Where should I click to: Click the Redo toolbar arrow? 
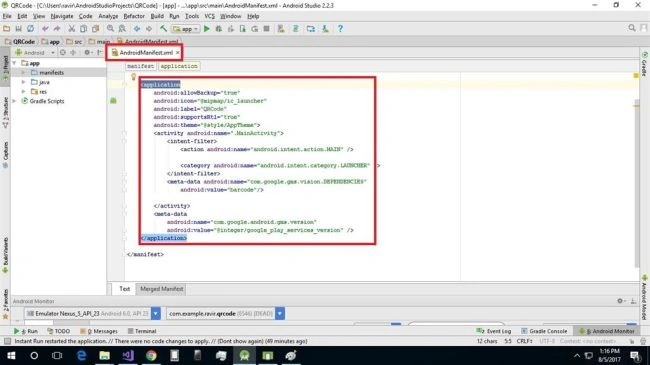57,29
